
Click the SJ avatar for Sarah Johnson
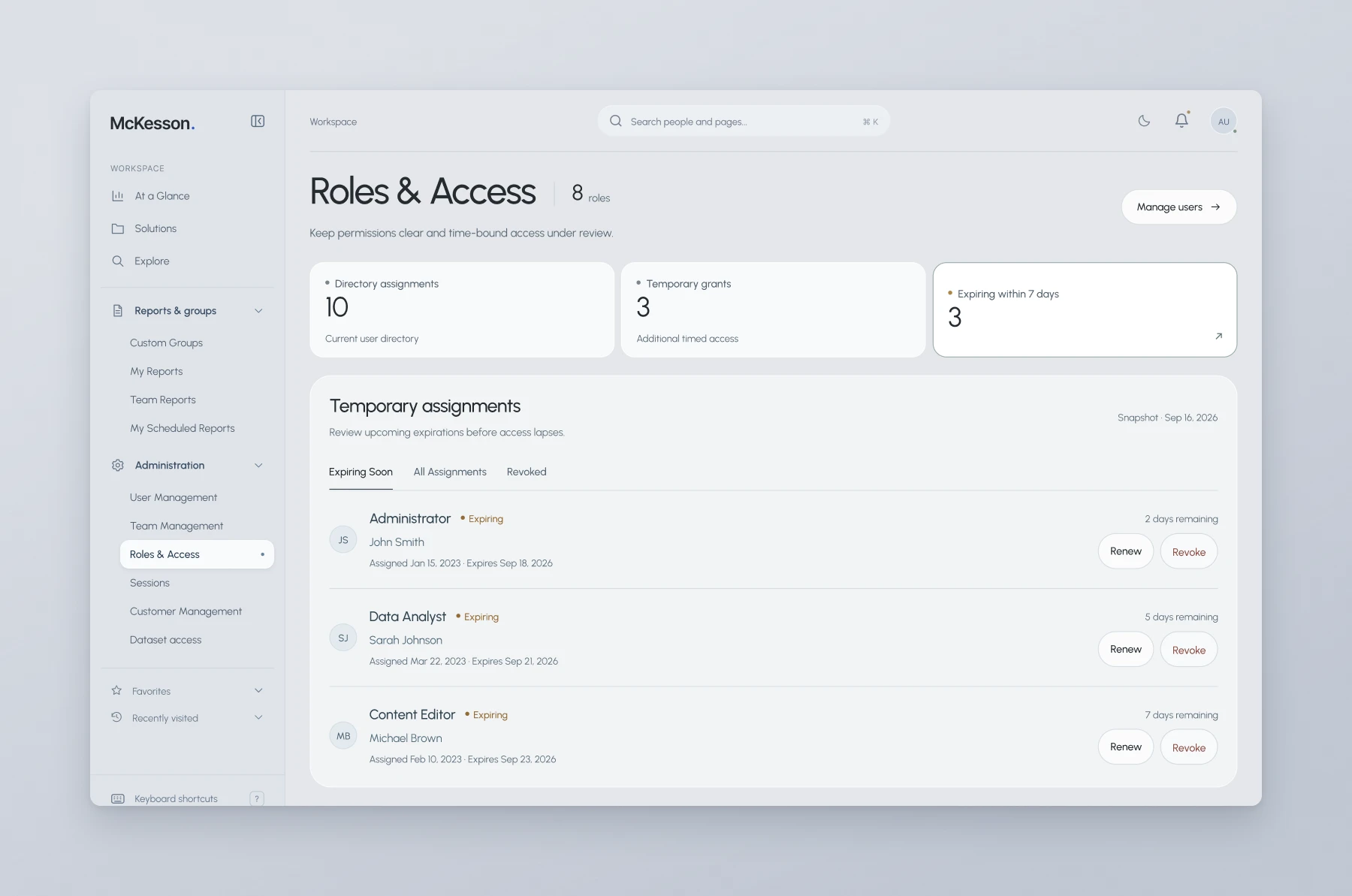coord(343,638)
